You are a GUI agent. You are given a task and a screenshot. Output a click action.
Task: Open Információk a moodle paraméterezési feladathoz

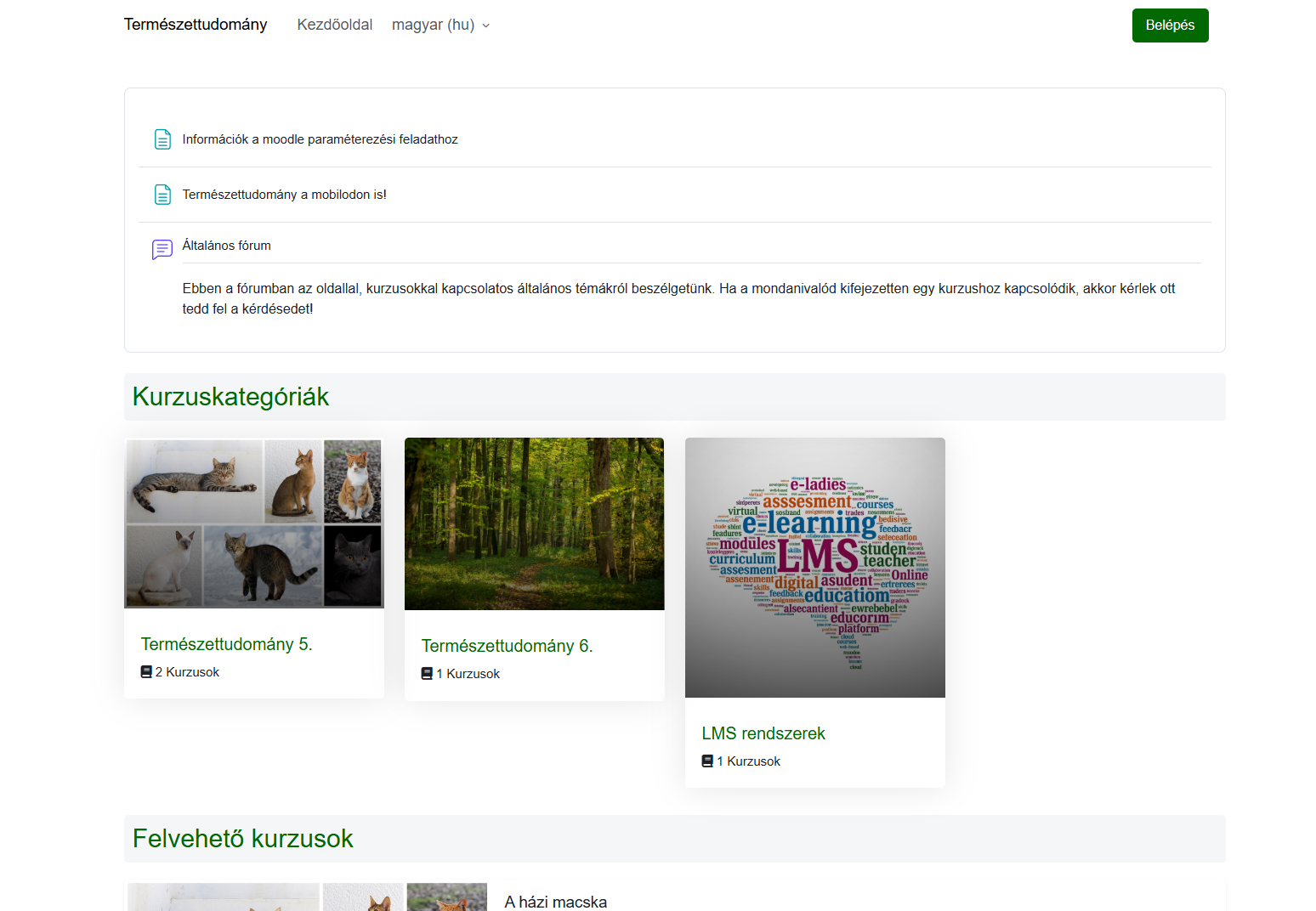click(x=320, y=139)
